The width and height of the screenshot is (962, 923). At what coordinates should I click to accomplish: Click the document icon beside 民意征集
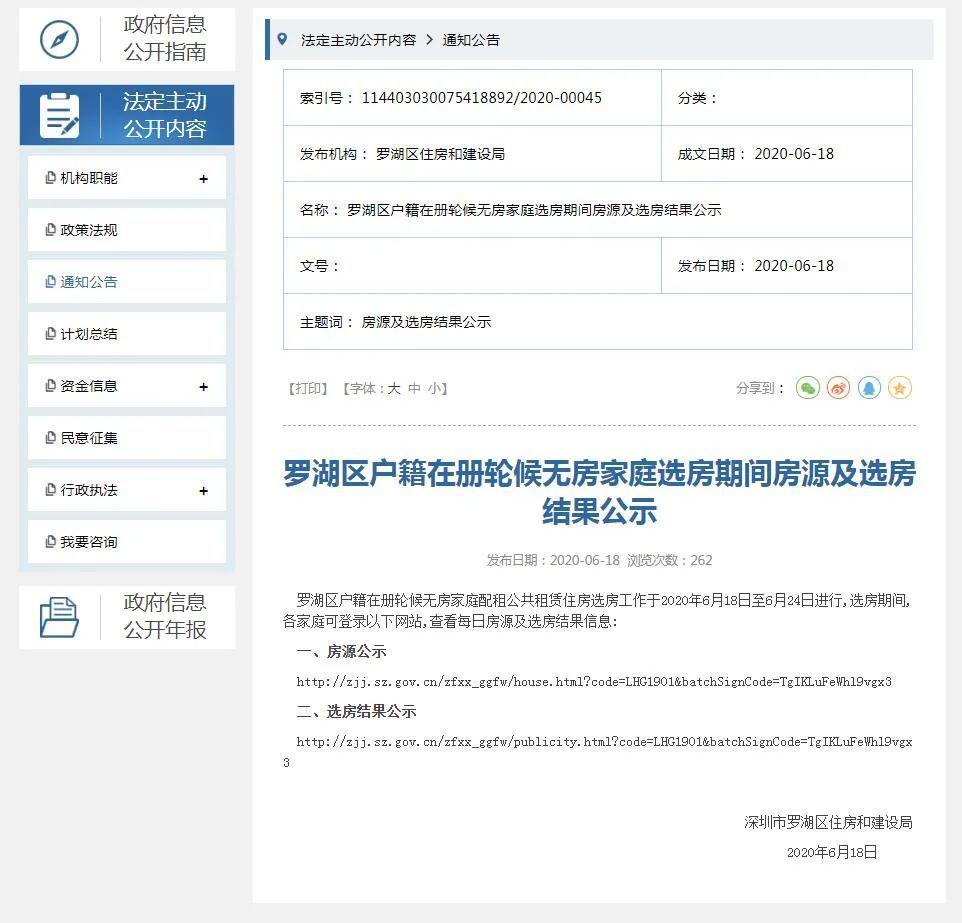50,438
